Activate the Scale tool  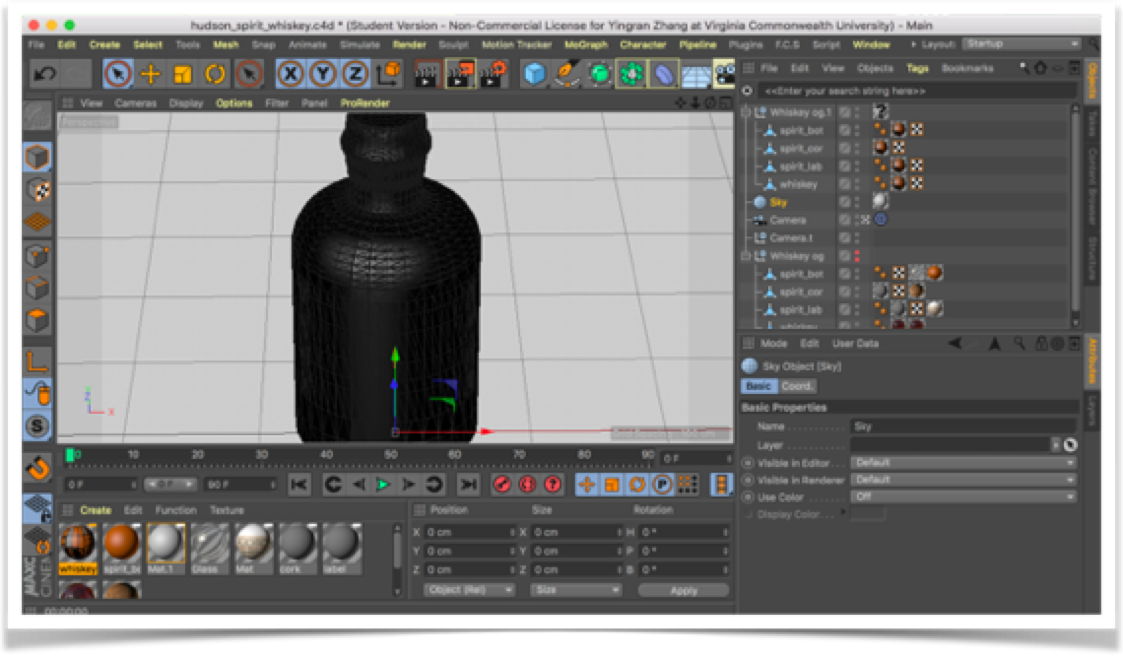click(x=183, y=74)
